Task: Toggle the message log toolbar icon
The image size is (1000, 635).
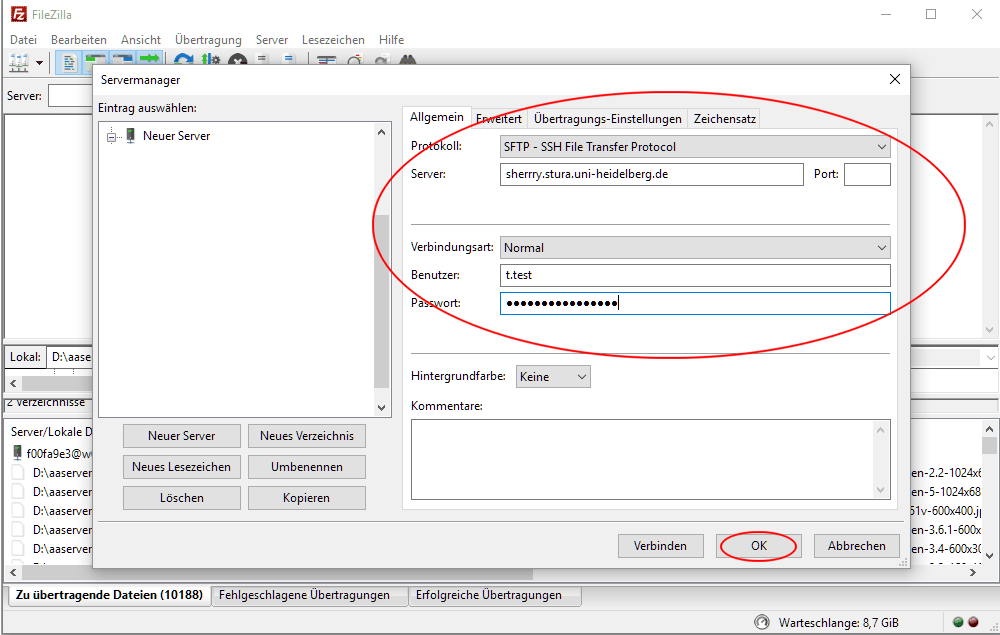Action: click(69, 62)
